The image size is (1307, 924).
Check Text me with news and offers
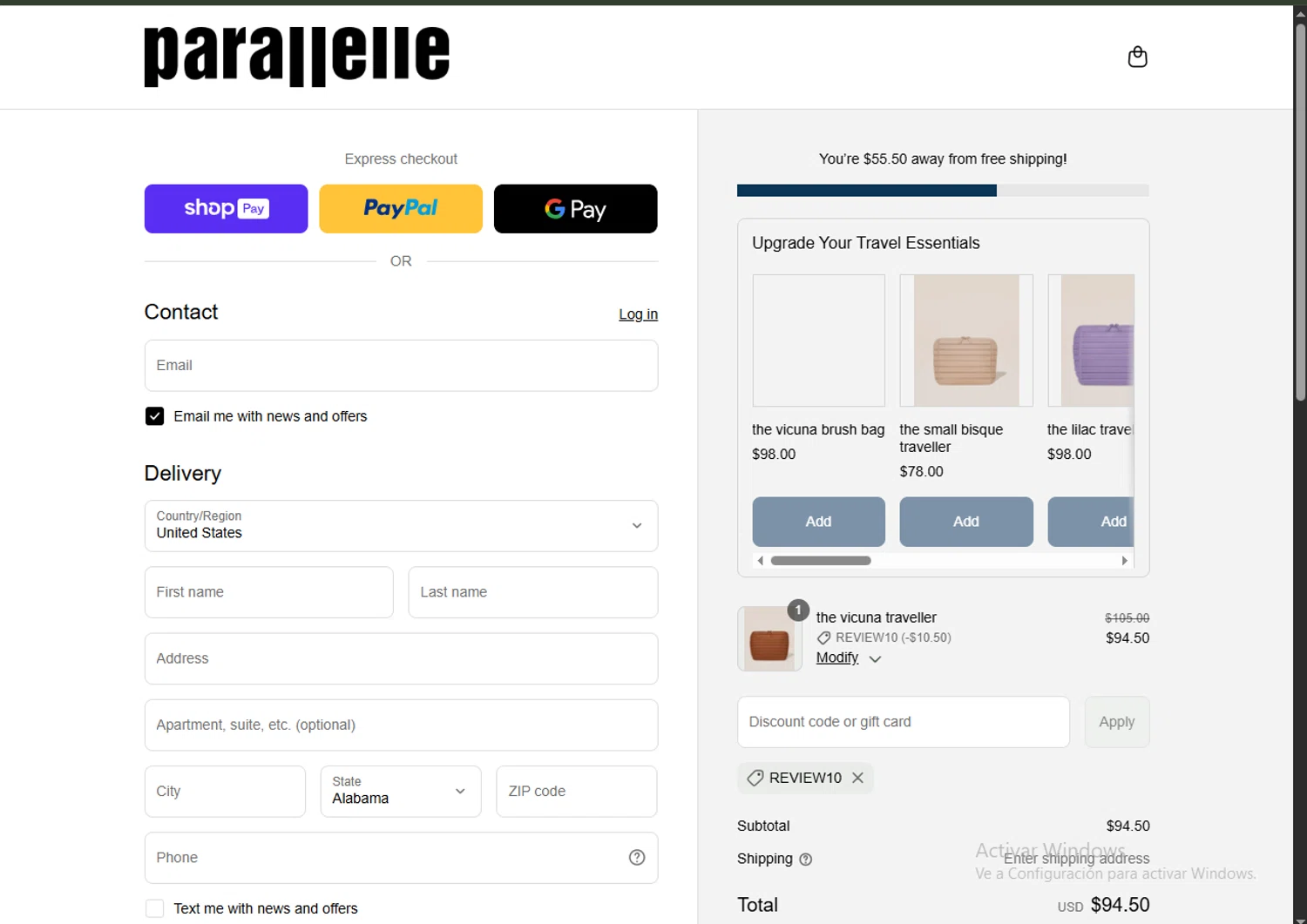154,908
